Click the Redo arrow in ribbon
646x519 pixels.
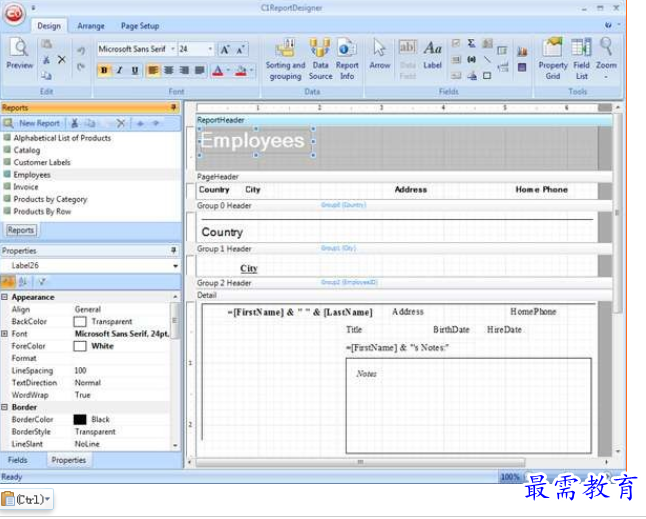(81, 66)
